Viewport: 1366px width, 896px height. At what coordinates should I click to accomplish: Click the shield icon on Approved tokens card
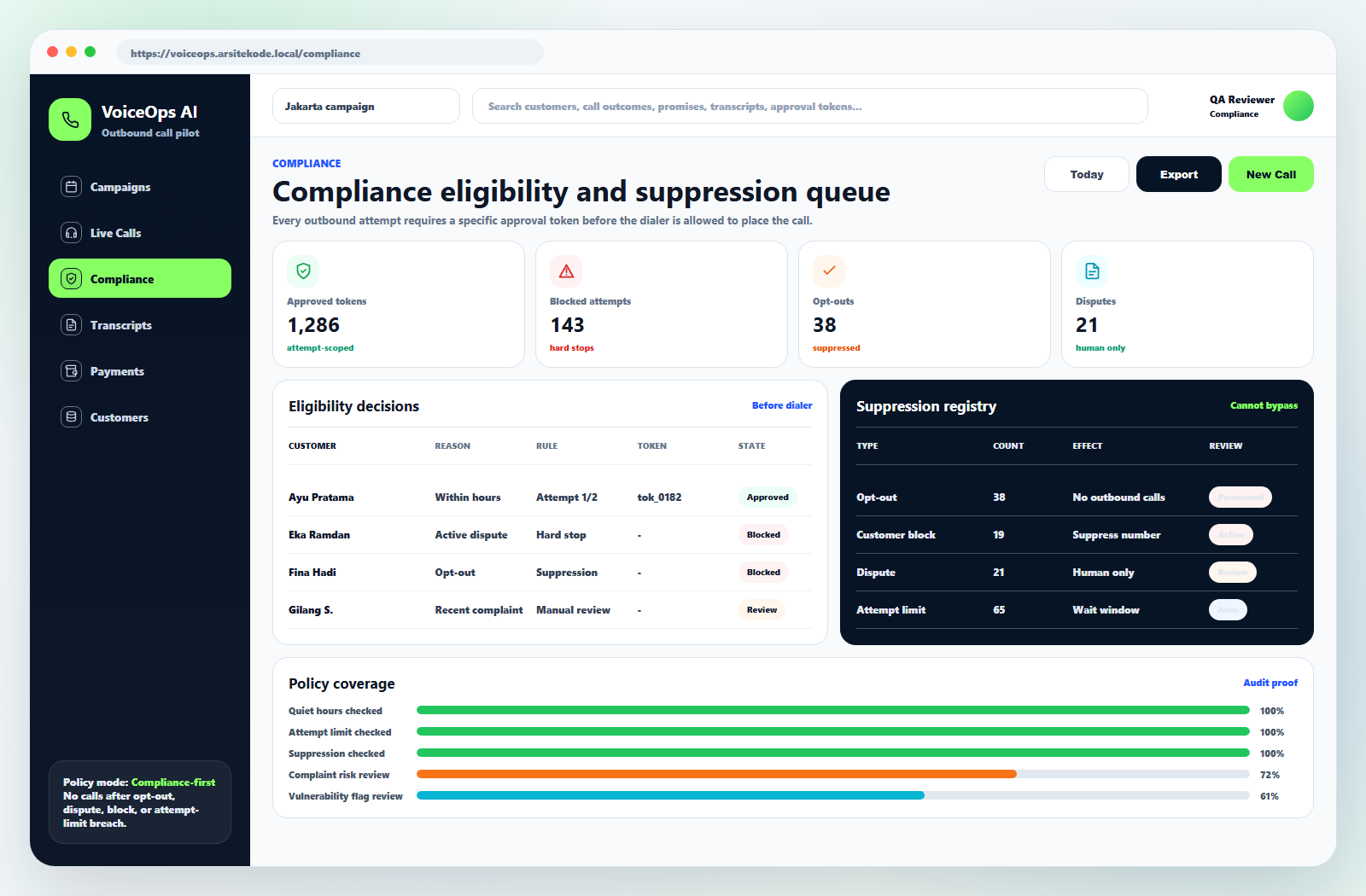[303, 271]
